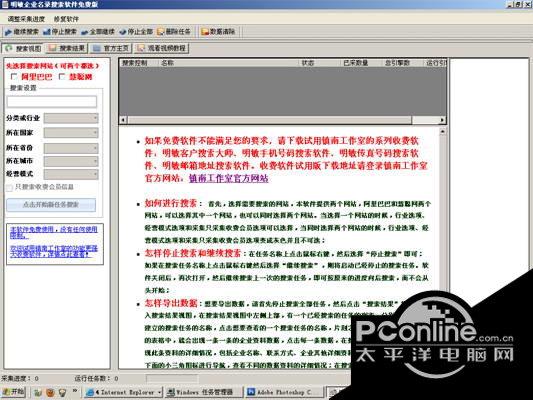
Task: Switch to the 官方主页 (official homepage) tab
Action: pos(111,48)
